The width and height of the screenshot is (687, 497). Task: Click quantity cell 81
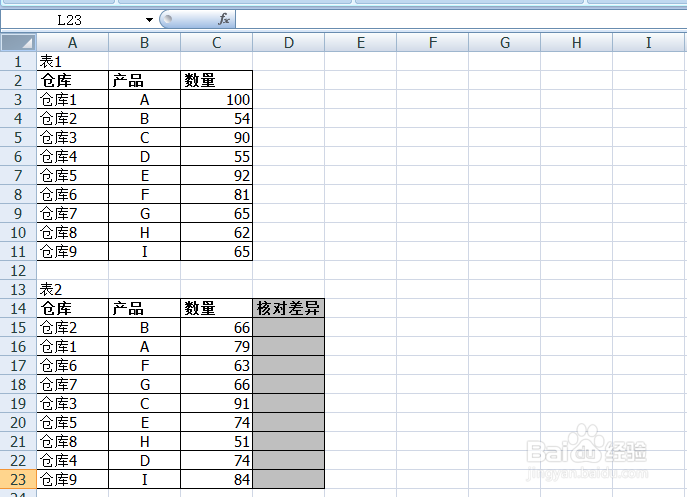tap(216, 195)
